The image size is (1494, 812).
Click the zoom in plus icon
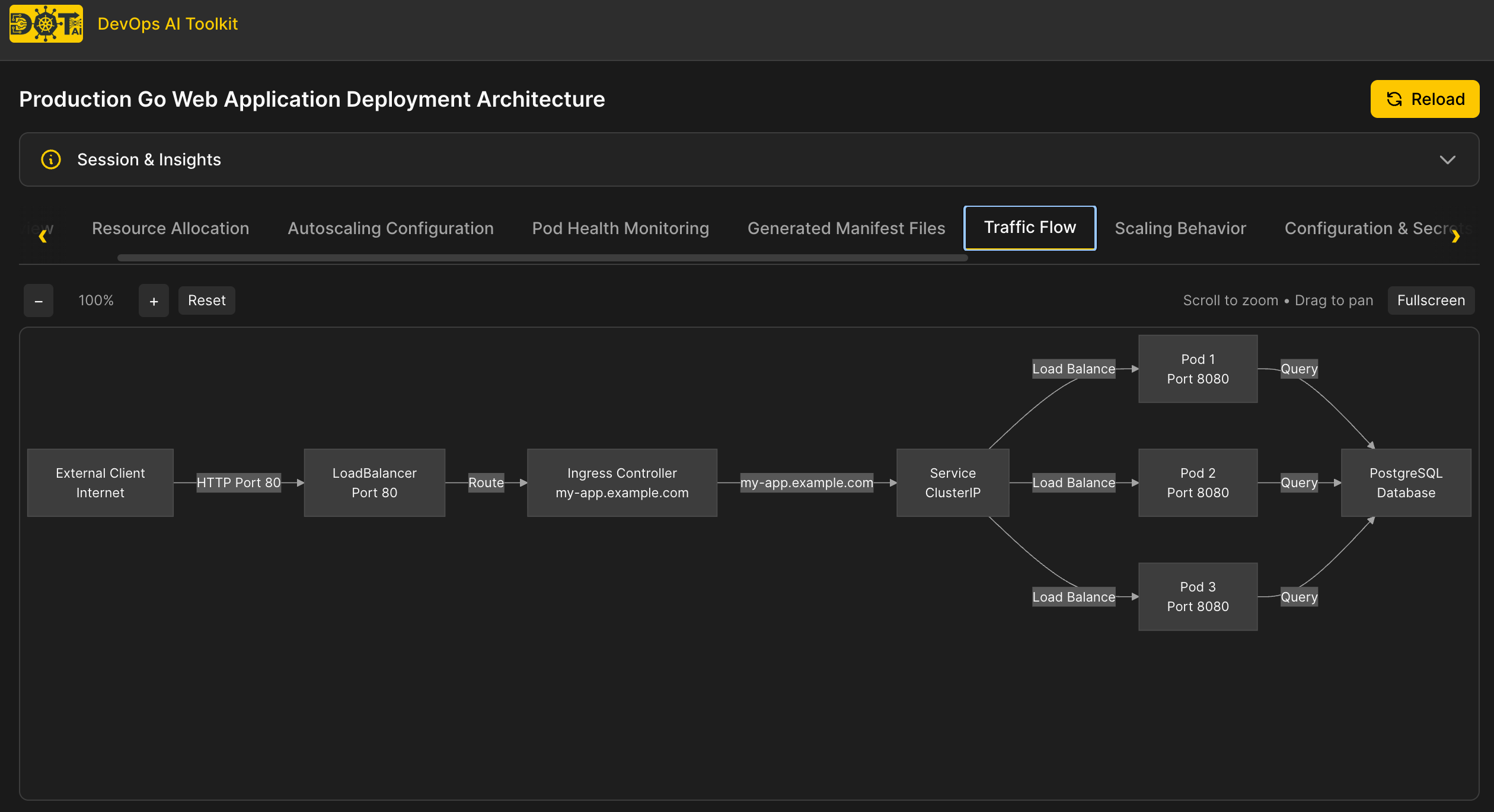[154, 300]
